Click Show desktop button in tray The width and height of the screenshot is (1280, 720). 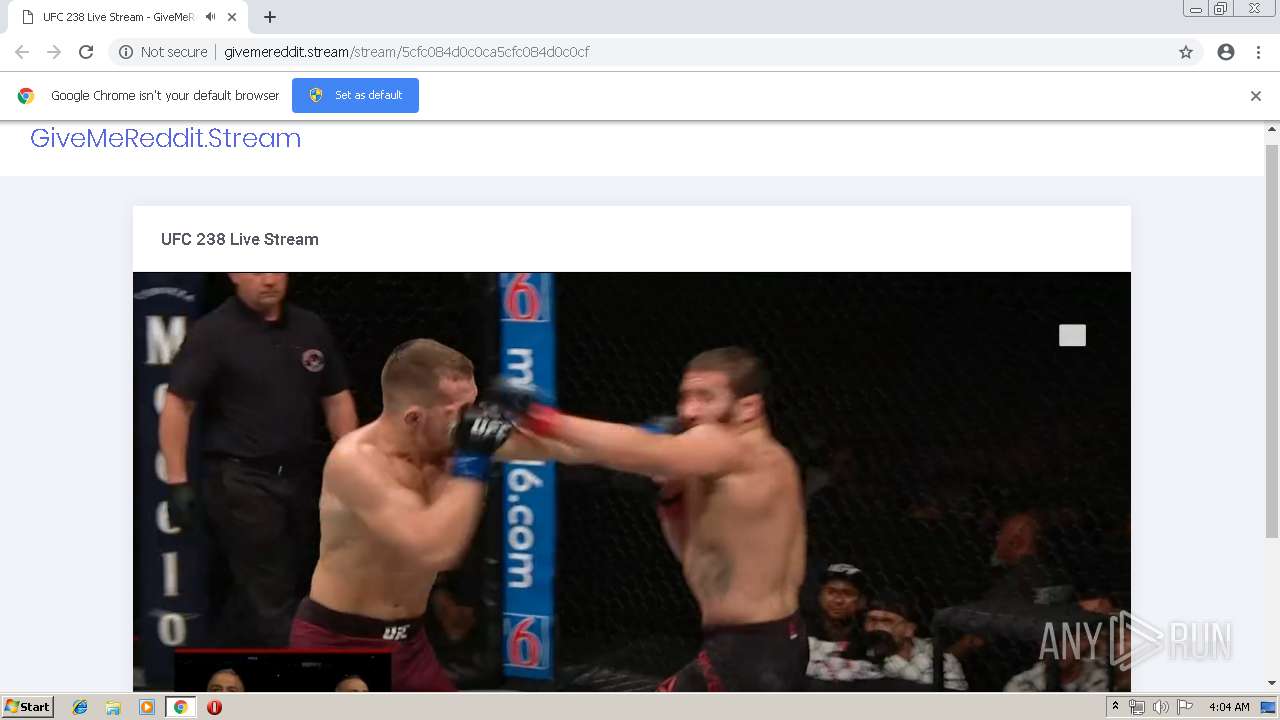(1268, 707)
